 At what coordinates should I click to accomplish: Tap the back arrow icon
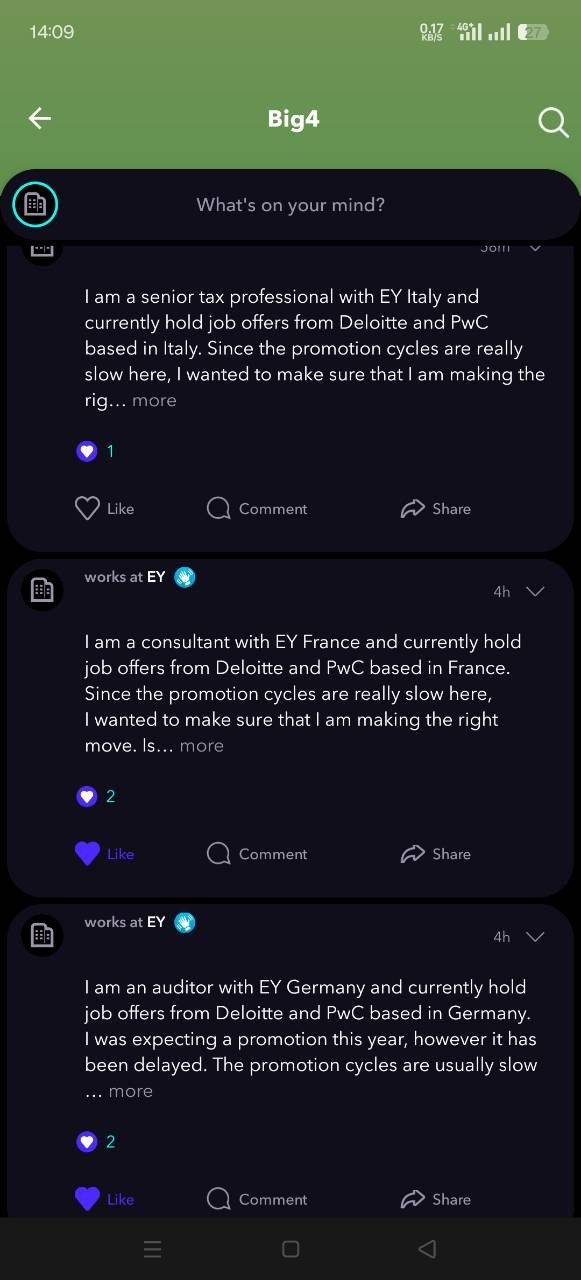[39, 119]
